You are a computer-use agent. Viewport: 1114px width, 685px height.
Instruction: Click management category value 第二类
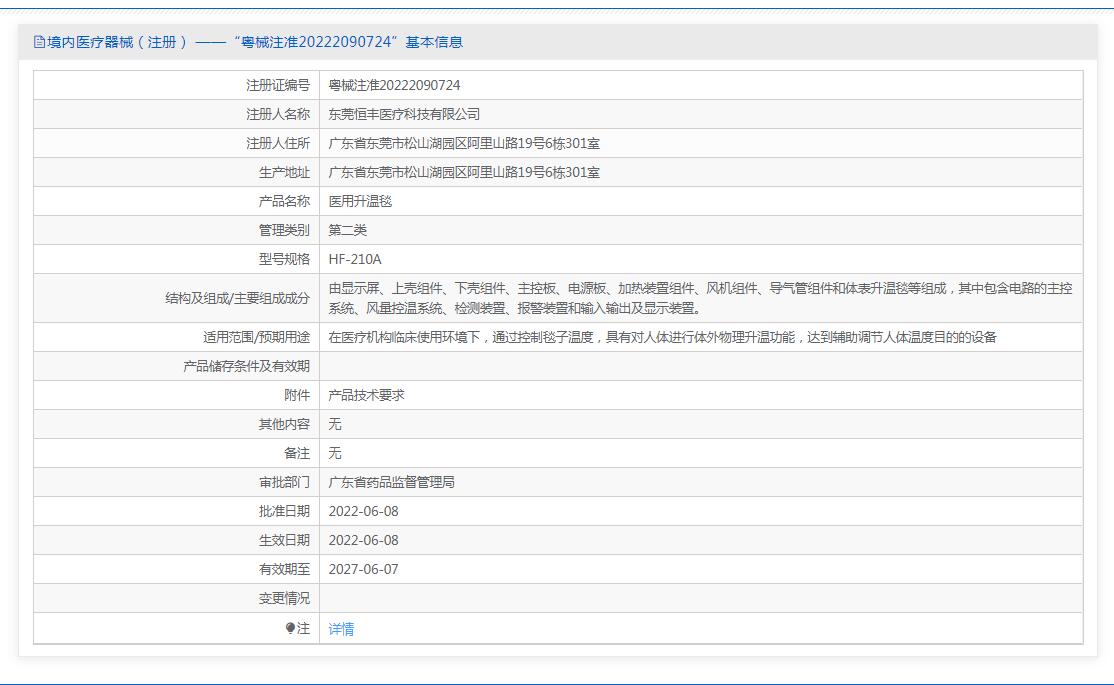pyautogui.click(x=348, y=230)
